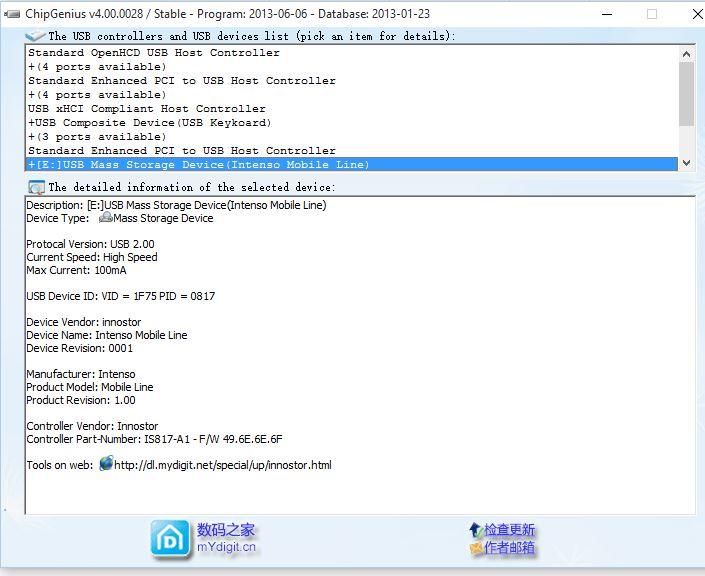Screen dimensions: 705x576
Task: Minimize the ChipGenius window
Action: point(607,14)
